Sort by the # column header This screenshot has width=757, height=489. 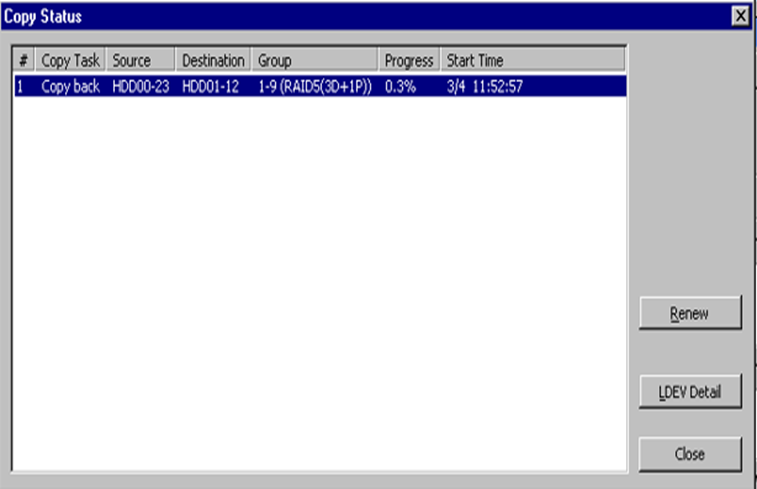click(23, 60)
